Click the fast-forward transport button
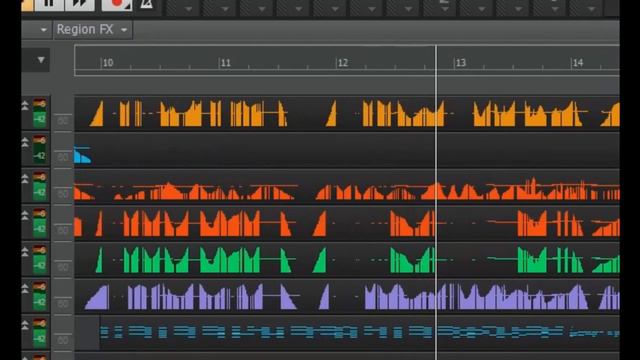The width and height of the screenshot is (640, 360). pos(80,4)
